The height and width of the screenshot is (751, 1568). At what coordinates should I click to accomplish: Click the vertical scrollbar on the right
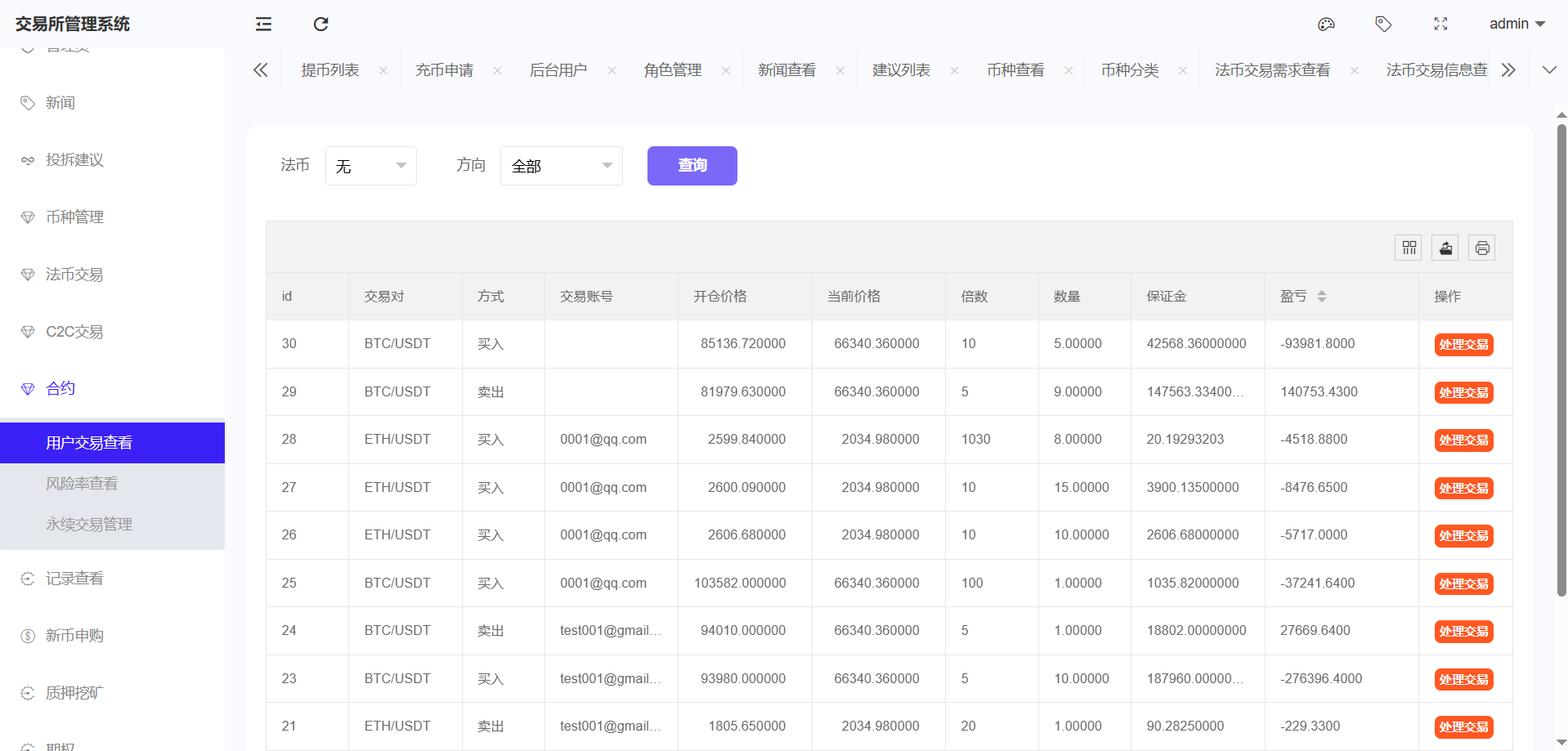[x=1561, y=360]
